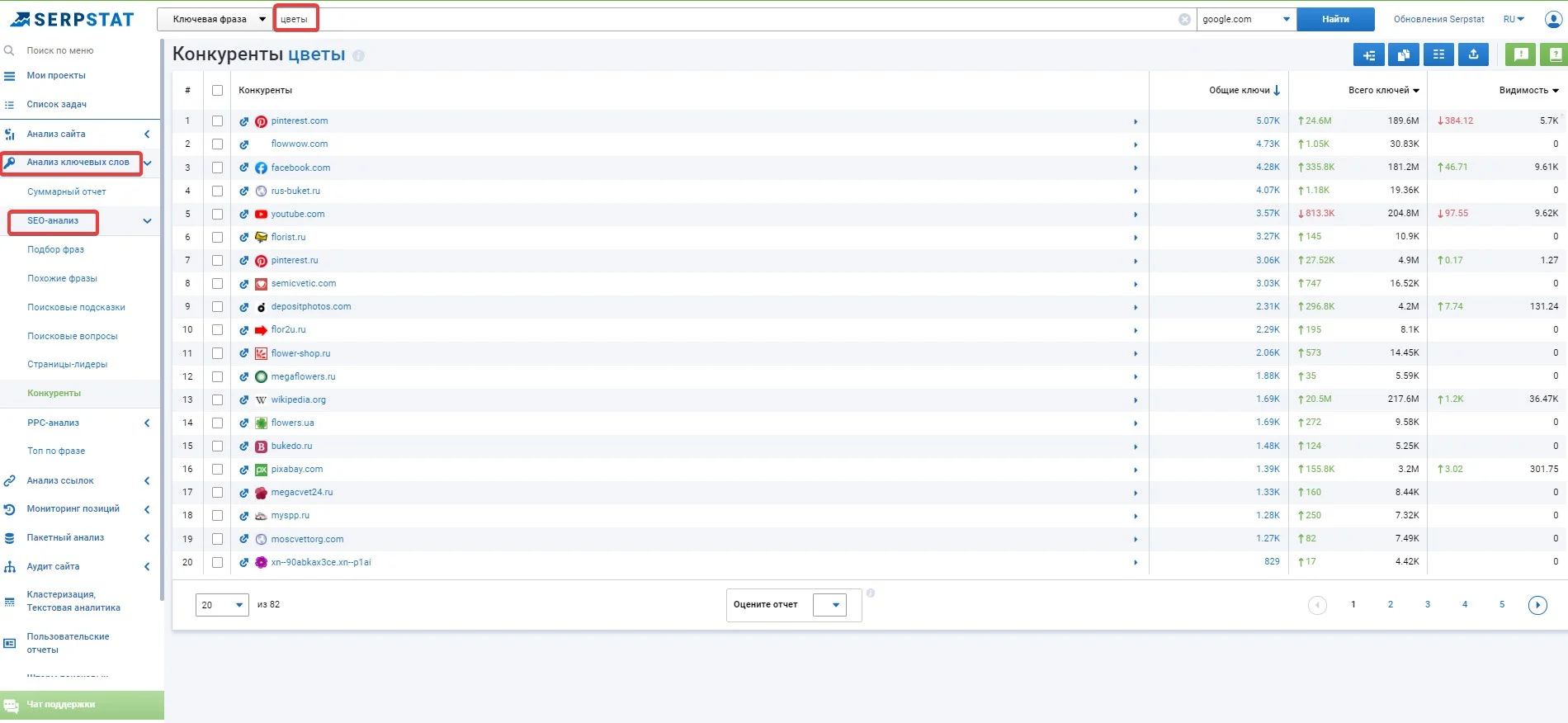The height and width of the screenshot is (723, 1568).
Task: Open the green help question icon
Action: 1555,54
